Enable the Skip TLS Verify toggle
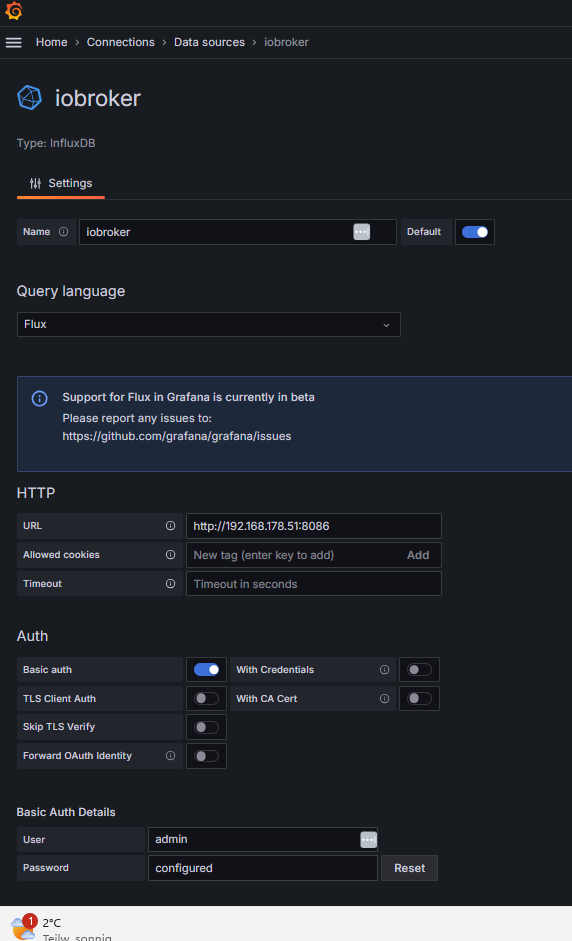The width and height of the screenshot is (572, 941). click(x=206, y=727)
